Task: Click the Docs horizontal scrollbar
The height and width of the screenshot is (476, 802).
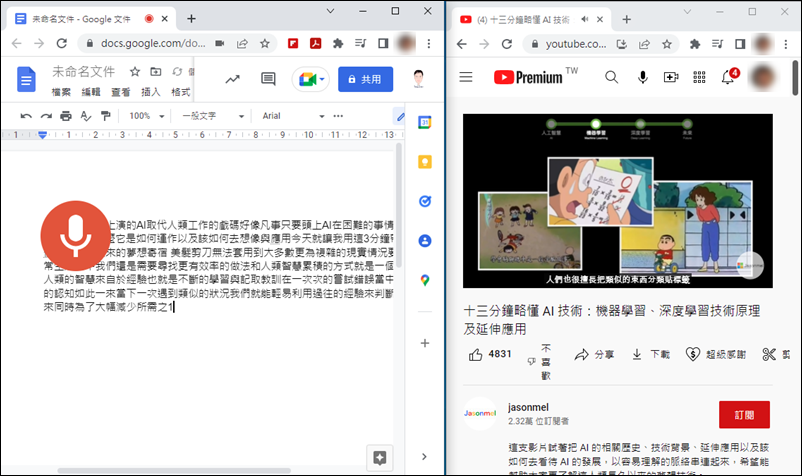Action: 174,470
